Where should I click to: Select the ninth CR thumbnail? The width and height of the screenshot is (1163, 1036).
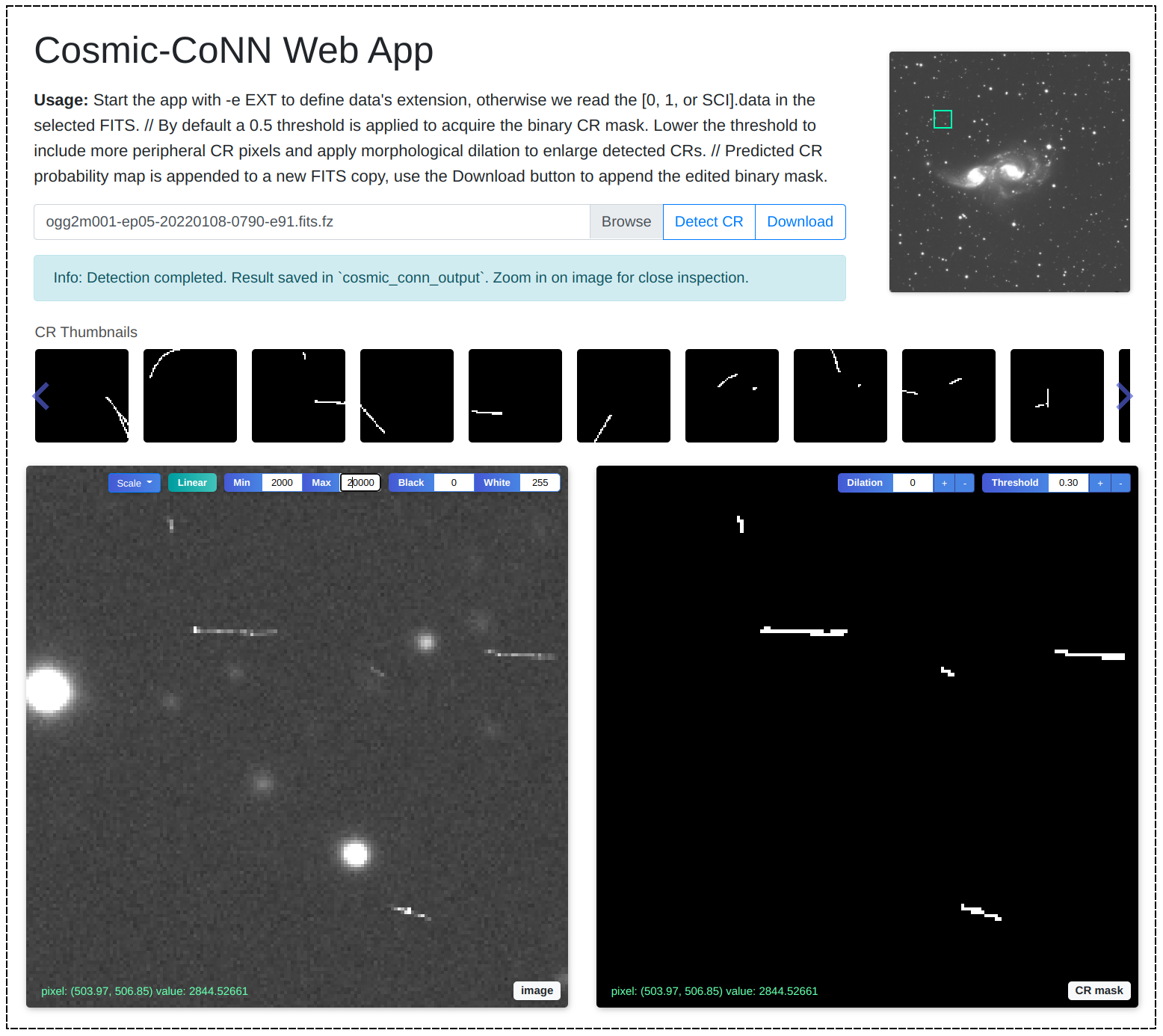coord(948,395)
